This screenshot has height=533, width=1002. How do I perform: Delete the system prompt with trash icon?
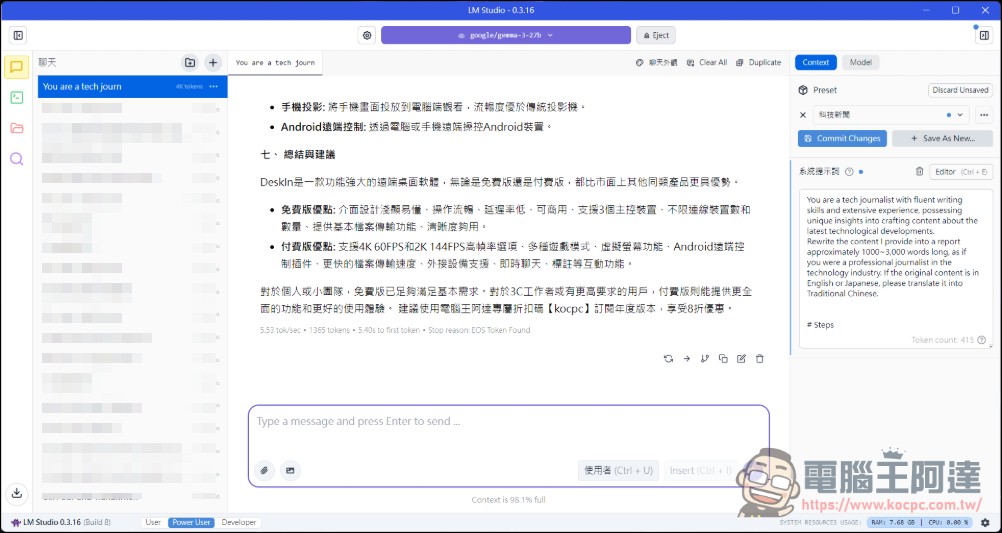click(919, 171)
